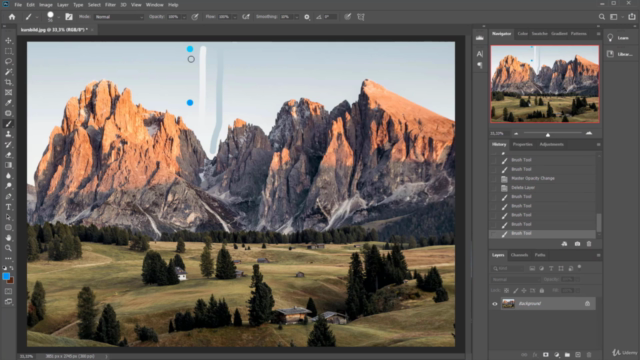Image resolution: width=640 pixels, height=360 pixels.
Task: Add layer mask at Layers bottom
Action: point(546,355)
